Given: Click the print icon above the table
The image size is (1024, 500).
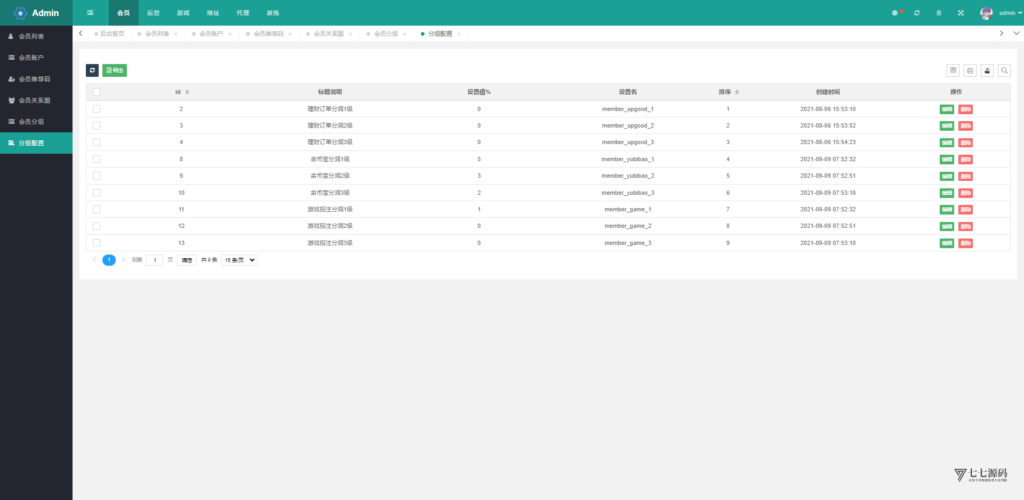Looking at the screenshot, I should coord(970,70).
